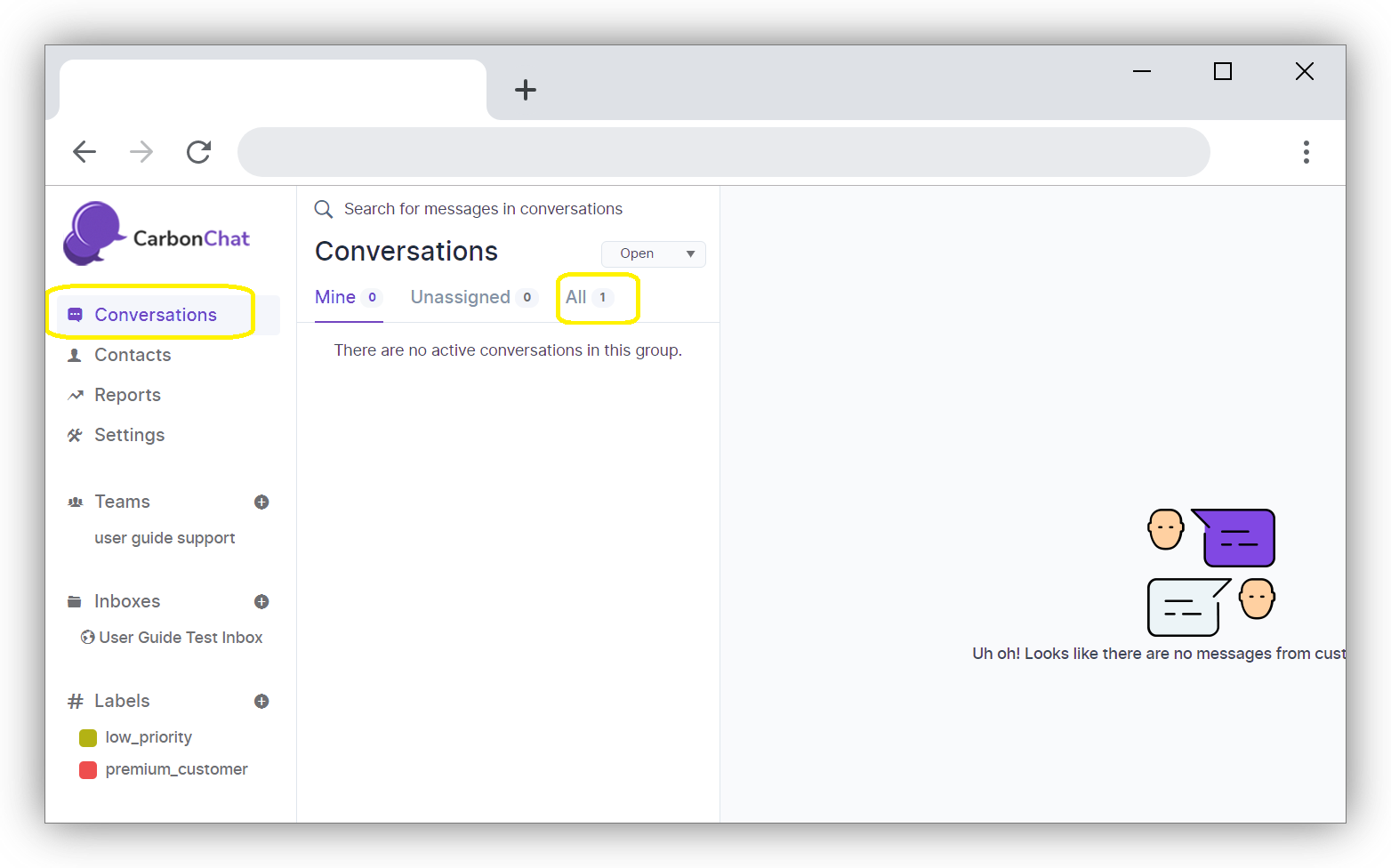Go to Settings in the sidebar
The height and width of the screenshot is (868, 1391).
[129, 435]
